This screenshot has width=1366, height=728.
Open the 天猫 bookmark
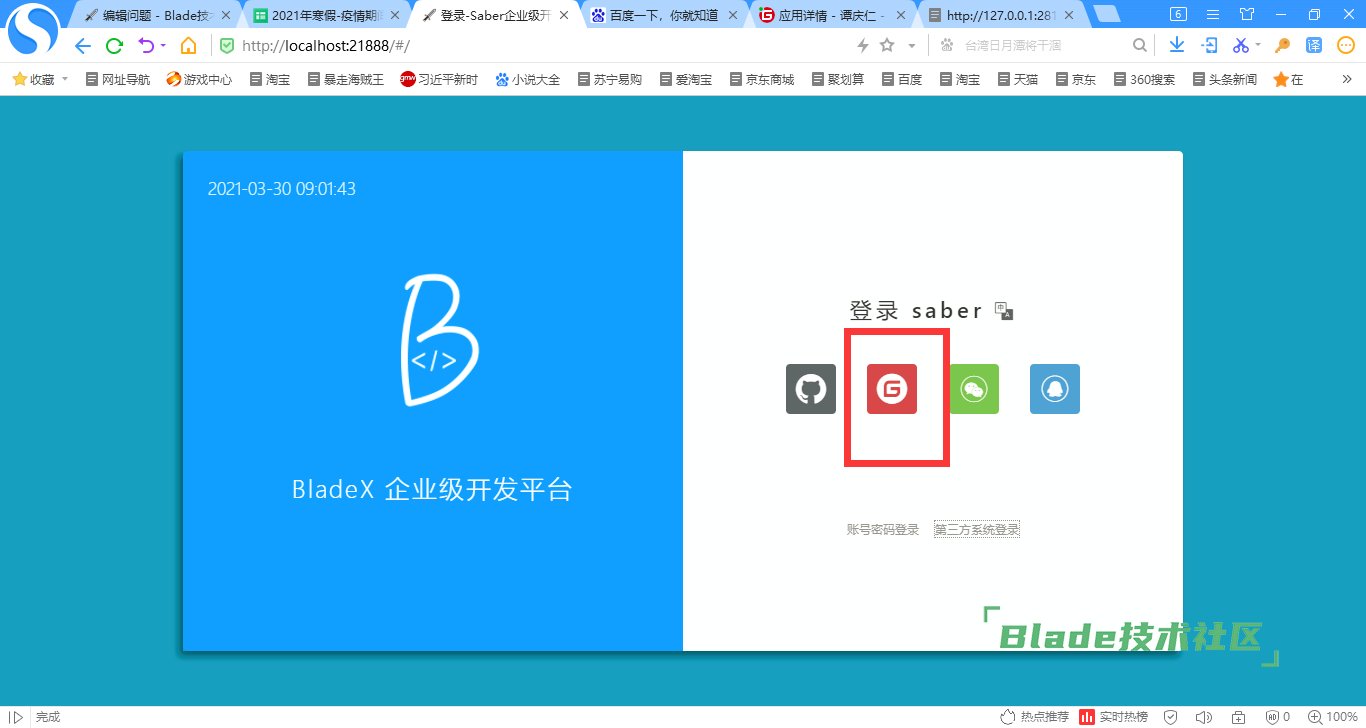pos(1018,79)
